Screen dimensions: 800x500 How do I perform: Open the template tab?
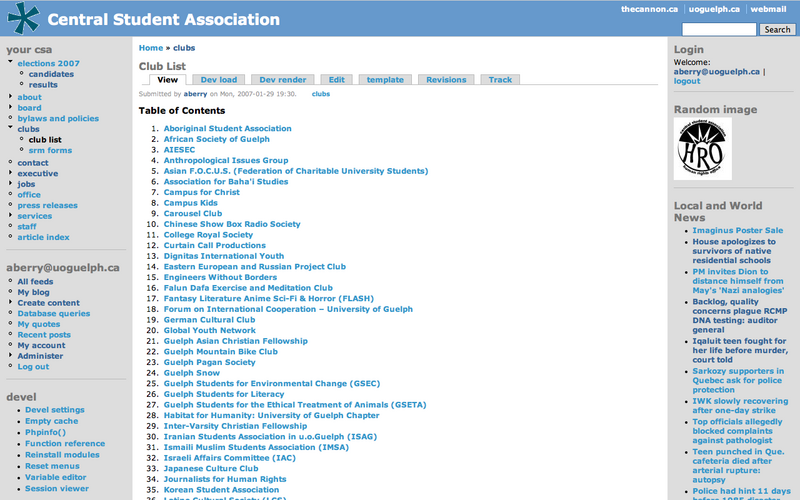pyautogui.click(x=385, y=80)
